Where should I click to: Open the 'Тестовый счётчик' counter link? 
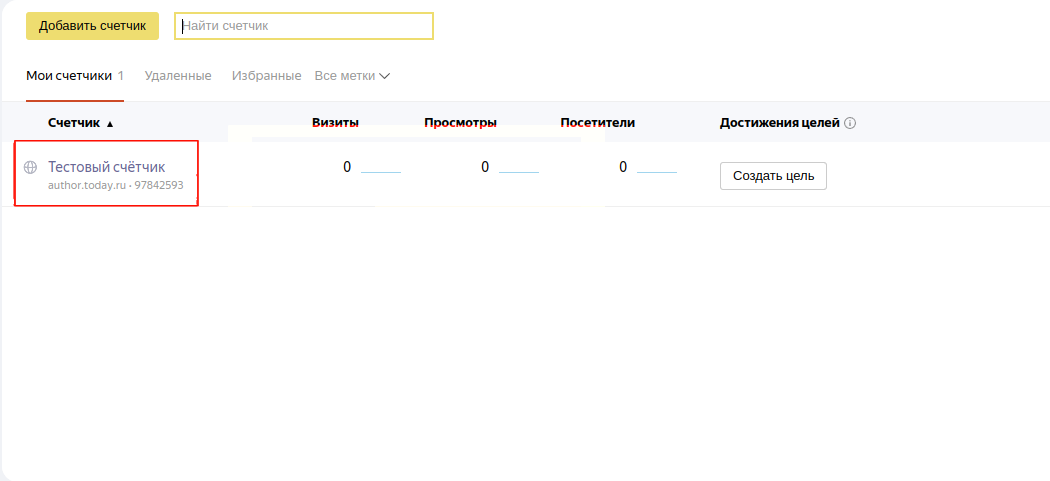(106, 167)
